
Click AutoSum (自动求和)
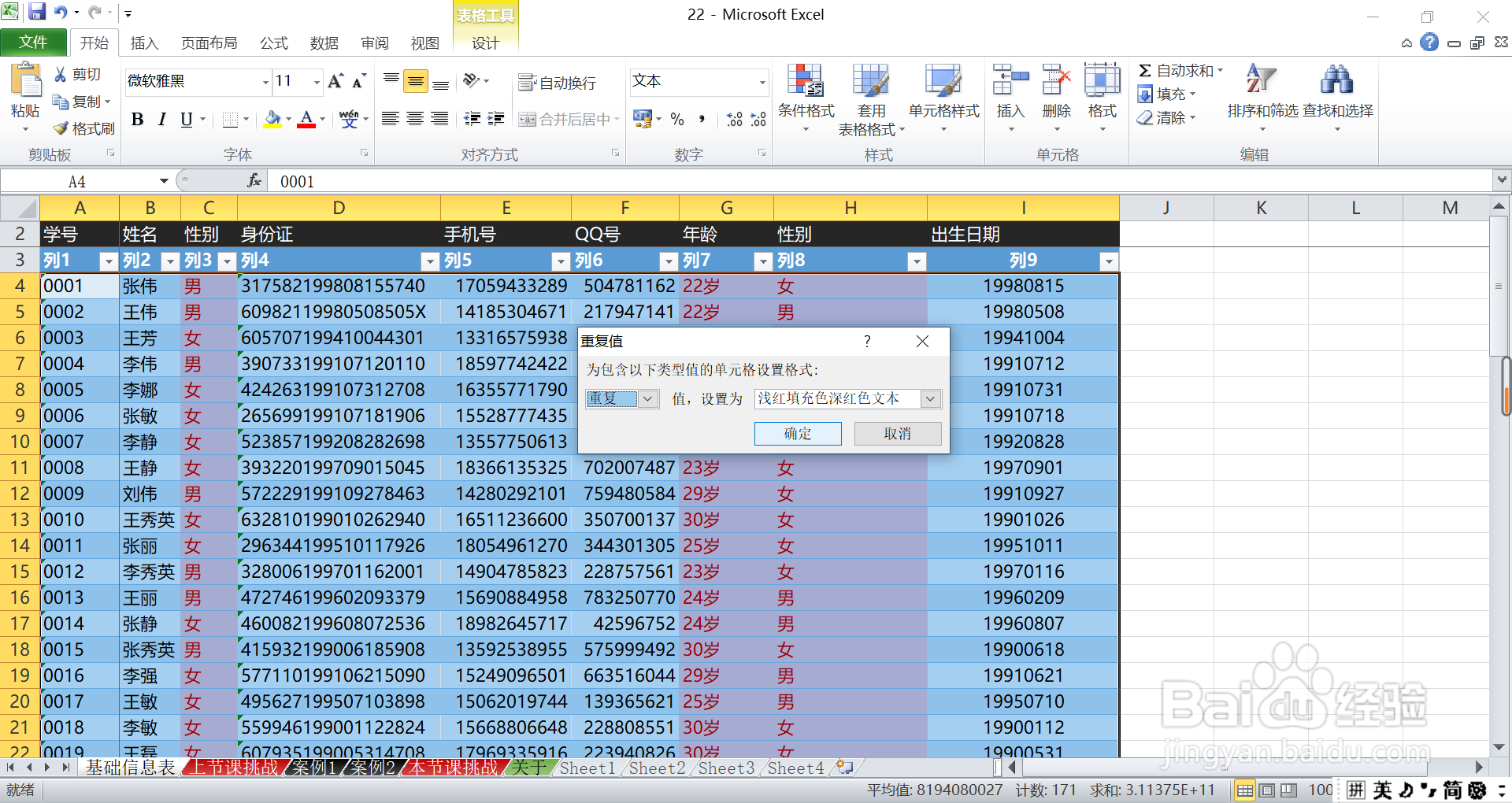tap(1180, 71)
